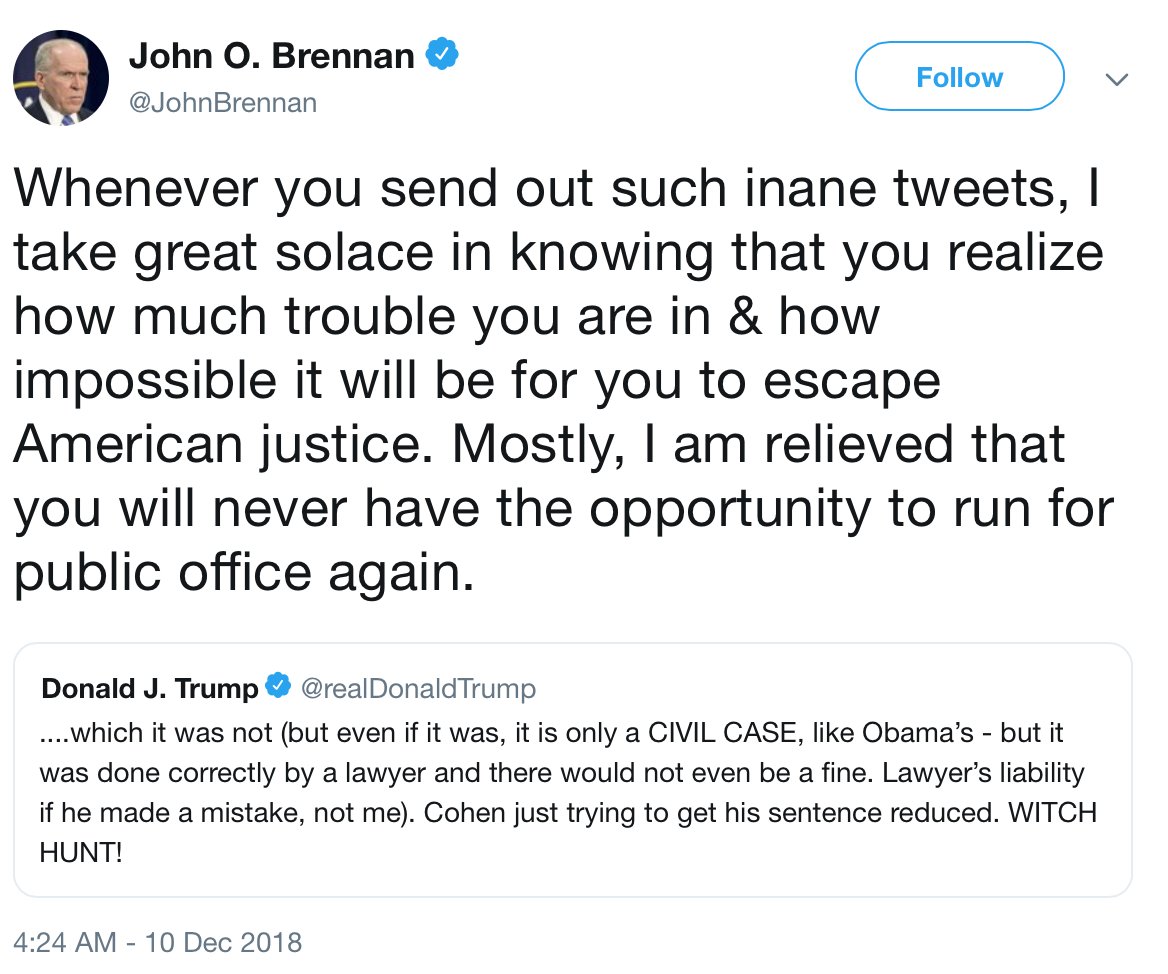Open John O. Brennan display name link
1168x974 pixels.
coord(271,57)
